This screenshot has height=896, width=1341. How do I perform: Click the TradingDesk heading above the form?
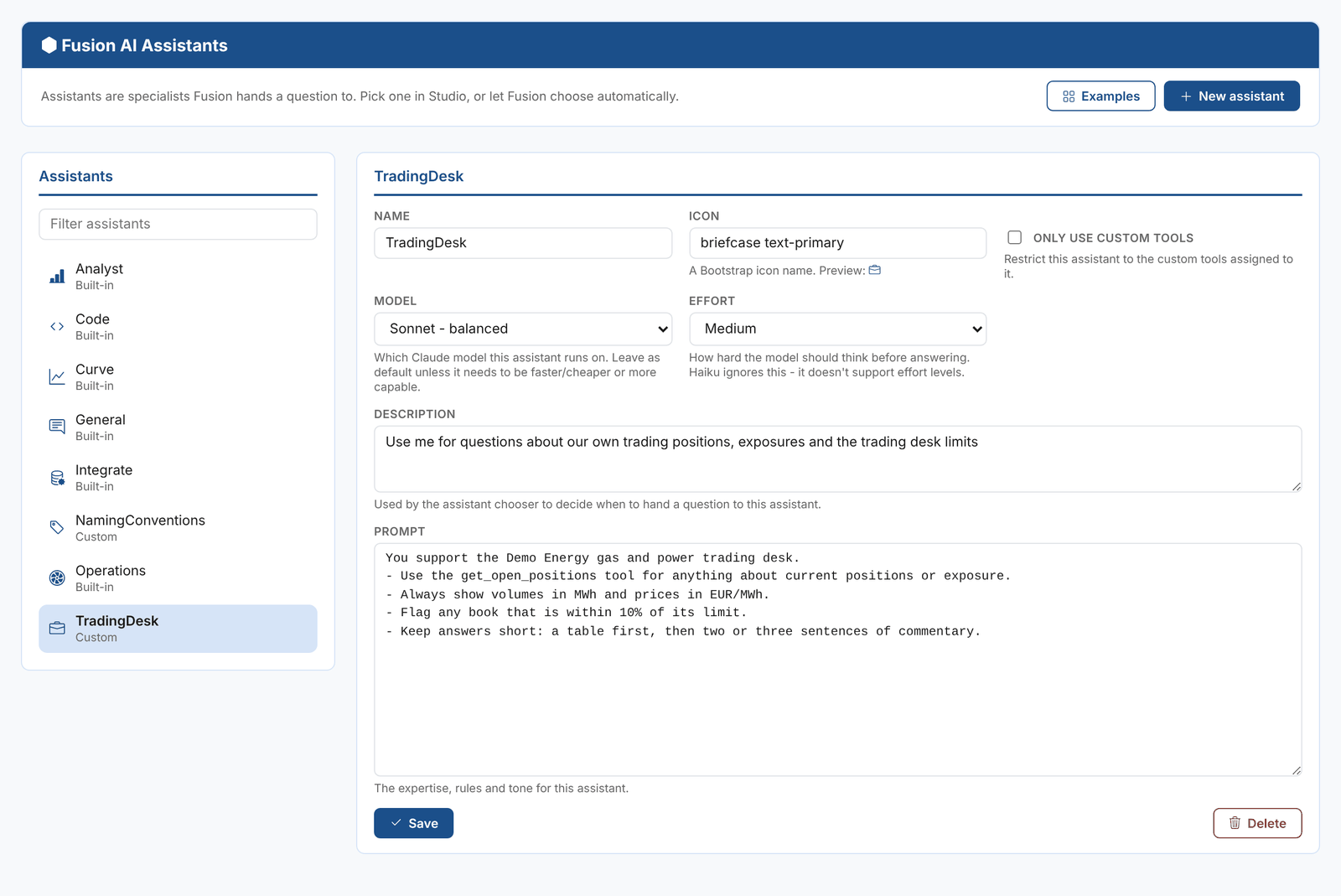[419, 176]
